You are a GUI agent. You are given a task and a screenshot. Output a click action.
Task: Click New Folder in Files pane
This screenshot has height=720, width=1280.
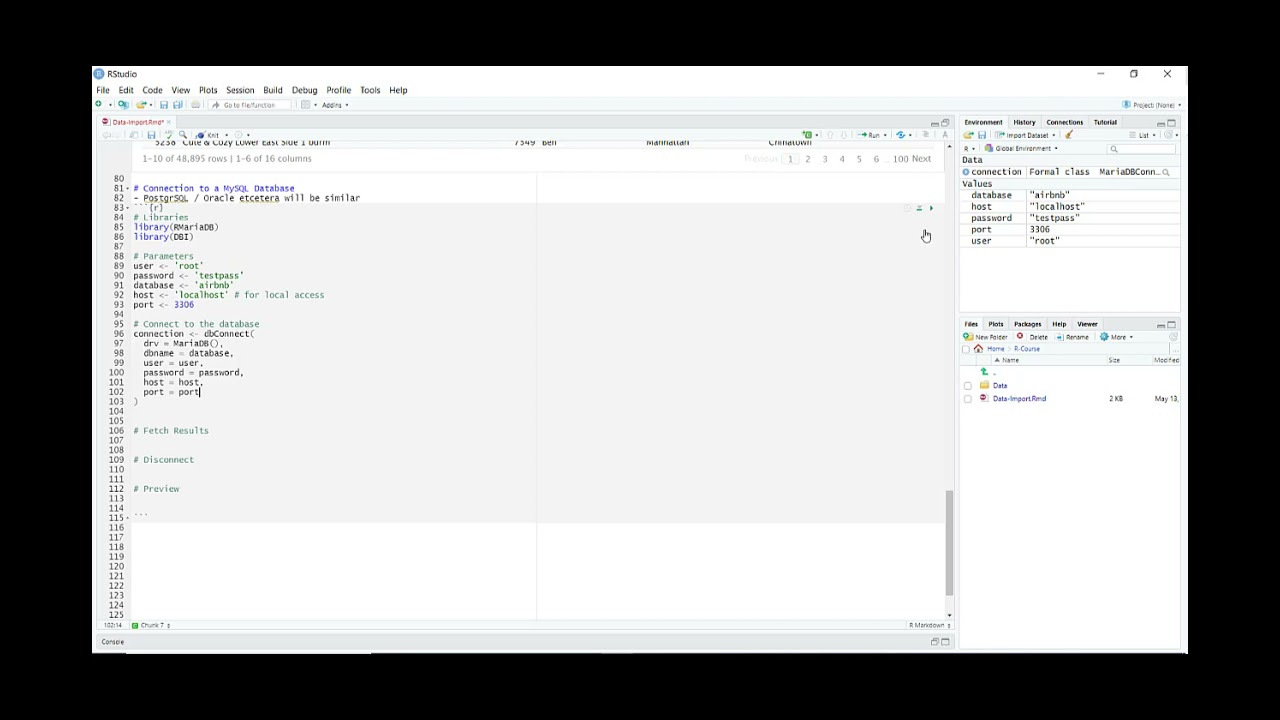tap(986, 337)
